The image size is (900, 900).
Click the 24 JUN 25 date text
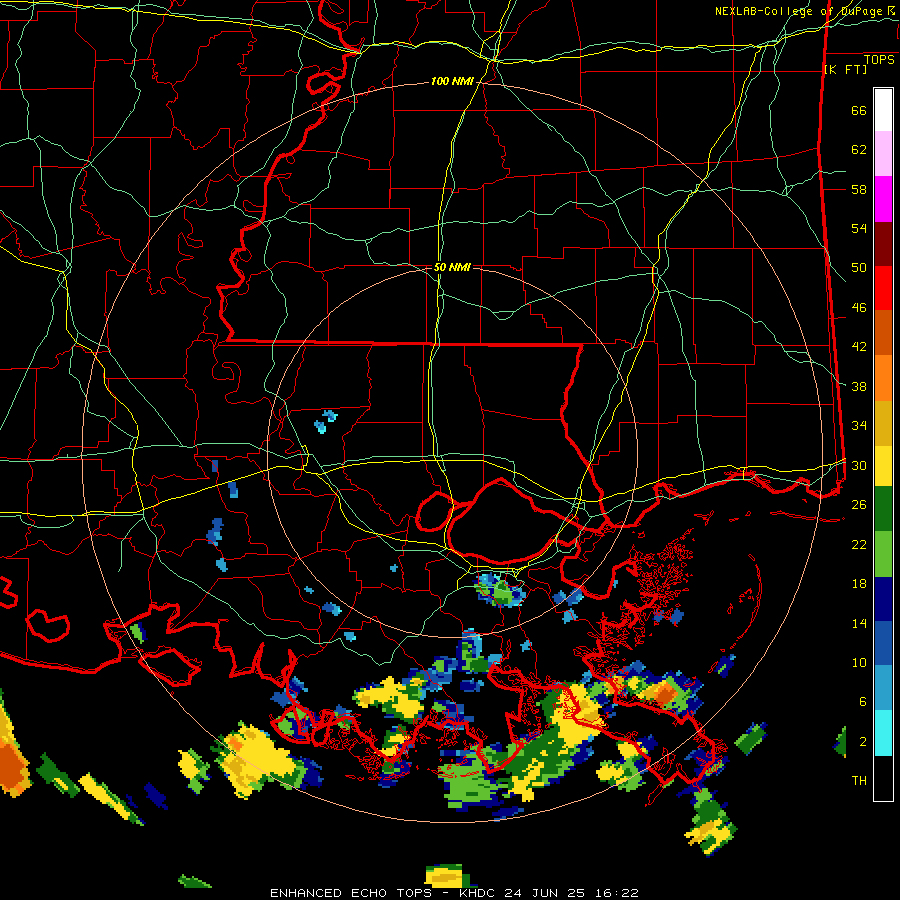[544, 893]
